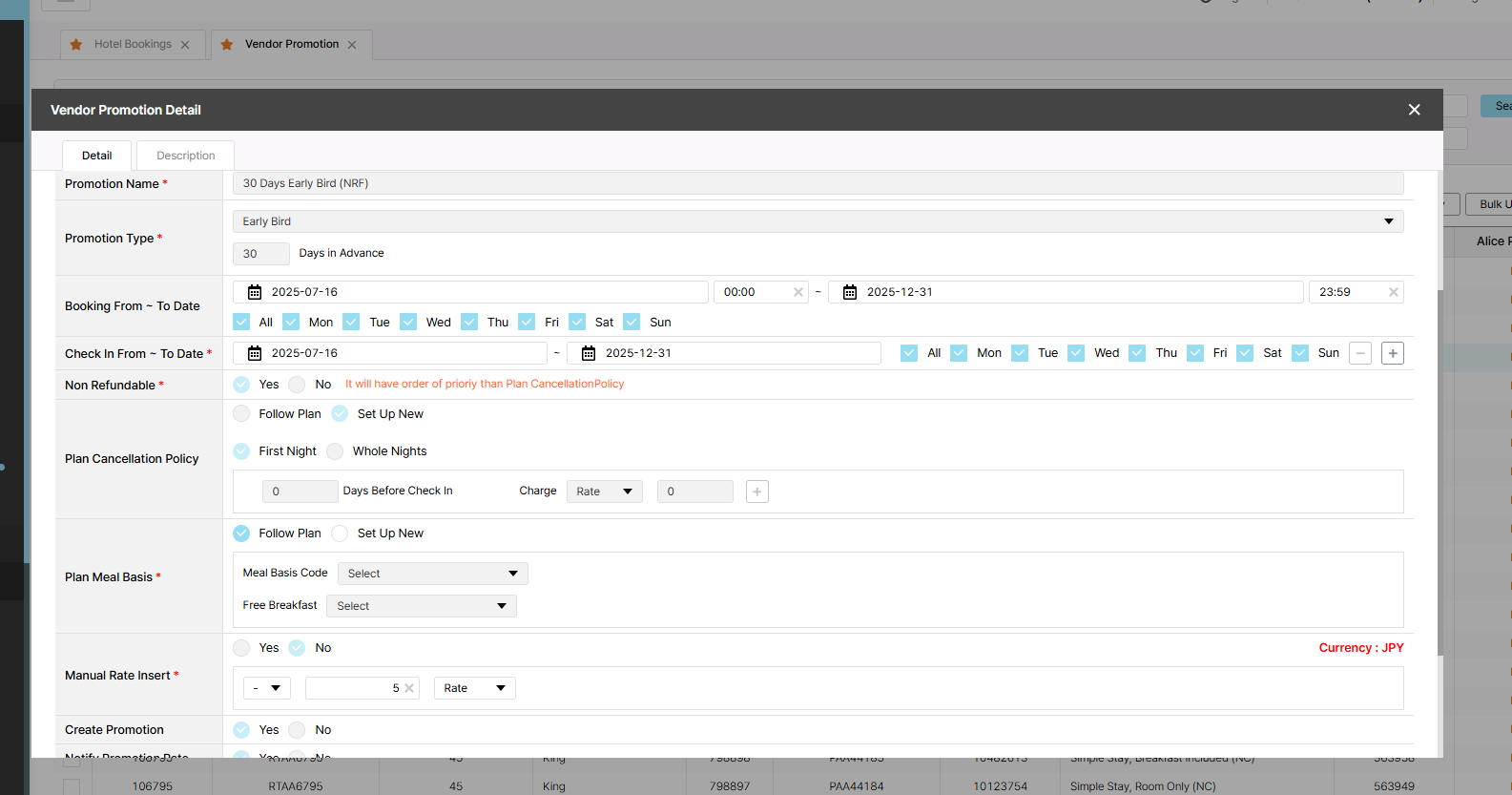Remove the check-in date range row
1512x795 pixels.
coord(1361,353)
